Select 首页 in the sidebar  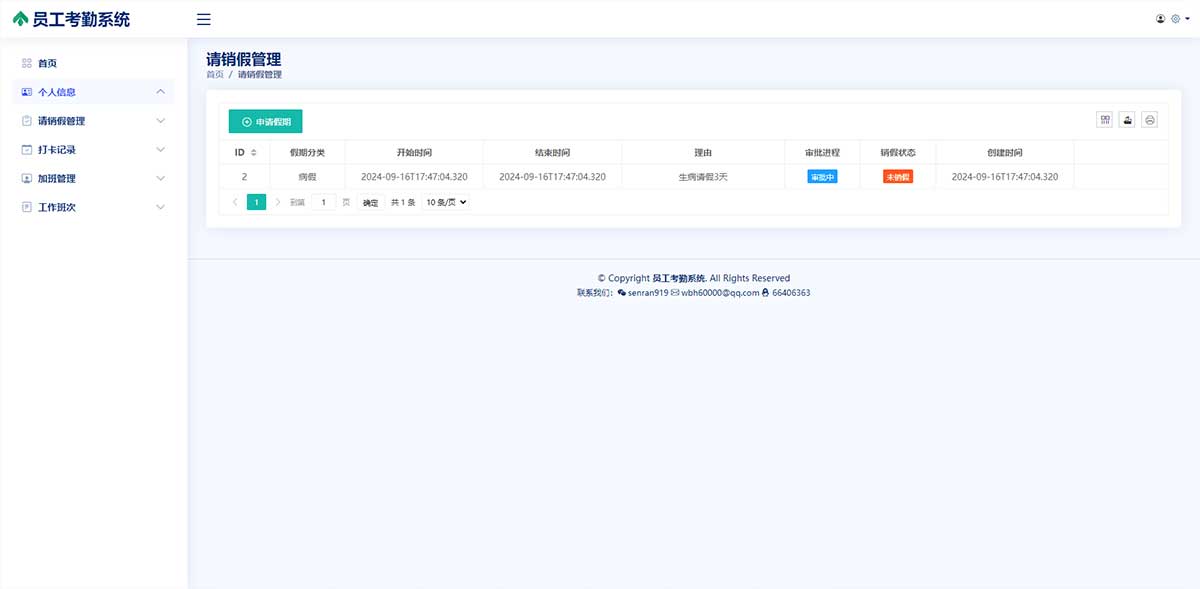coord(47,63)
